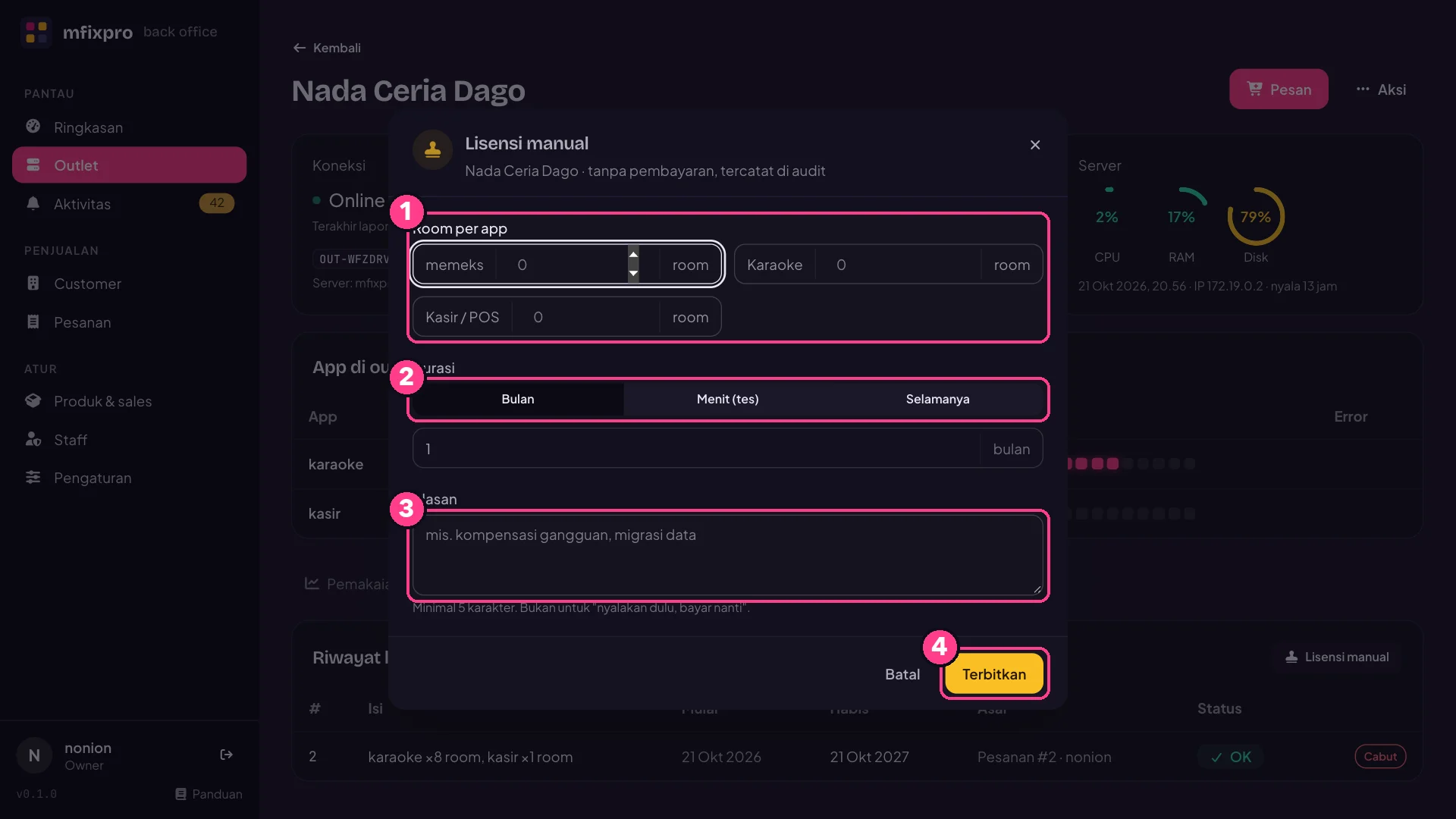The image size is (1456, 819).
Task: Click the Error column header
Action: [1351, 416]
